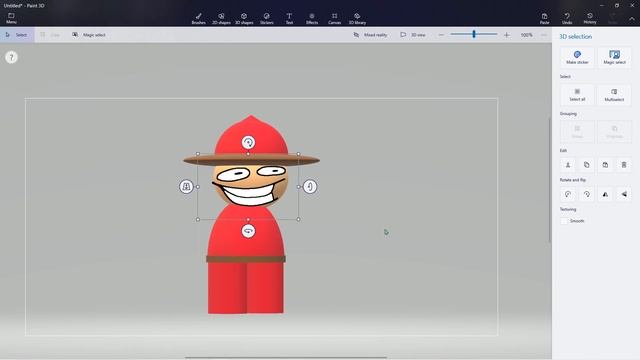This screenshot has height=360, width=640.
Task: Open the Stickers tab
Action: pos(267,18)
